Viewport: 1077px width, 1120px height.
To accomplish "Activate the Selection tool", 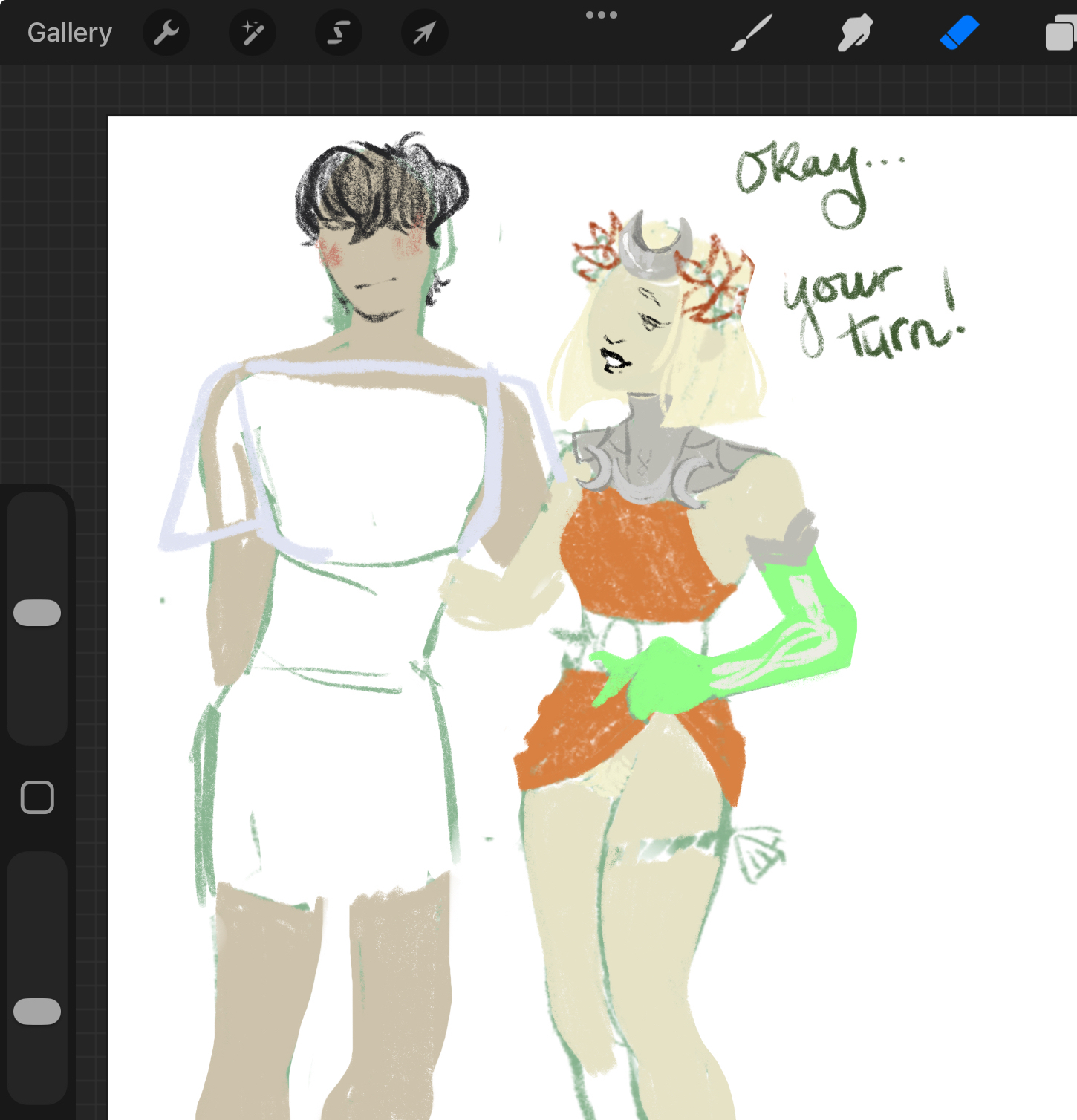I will pyautogui.click(x=339, y=33).
